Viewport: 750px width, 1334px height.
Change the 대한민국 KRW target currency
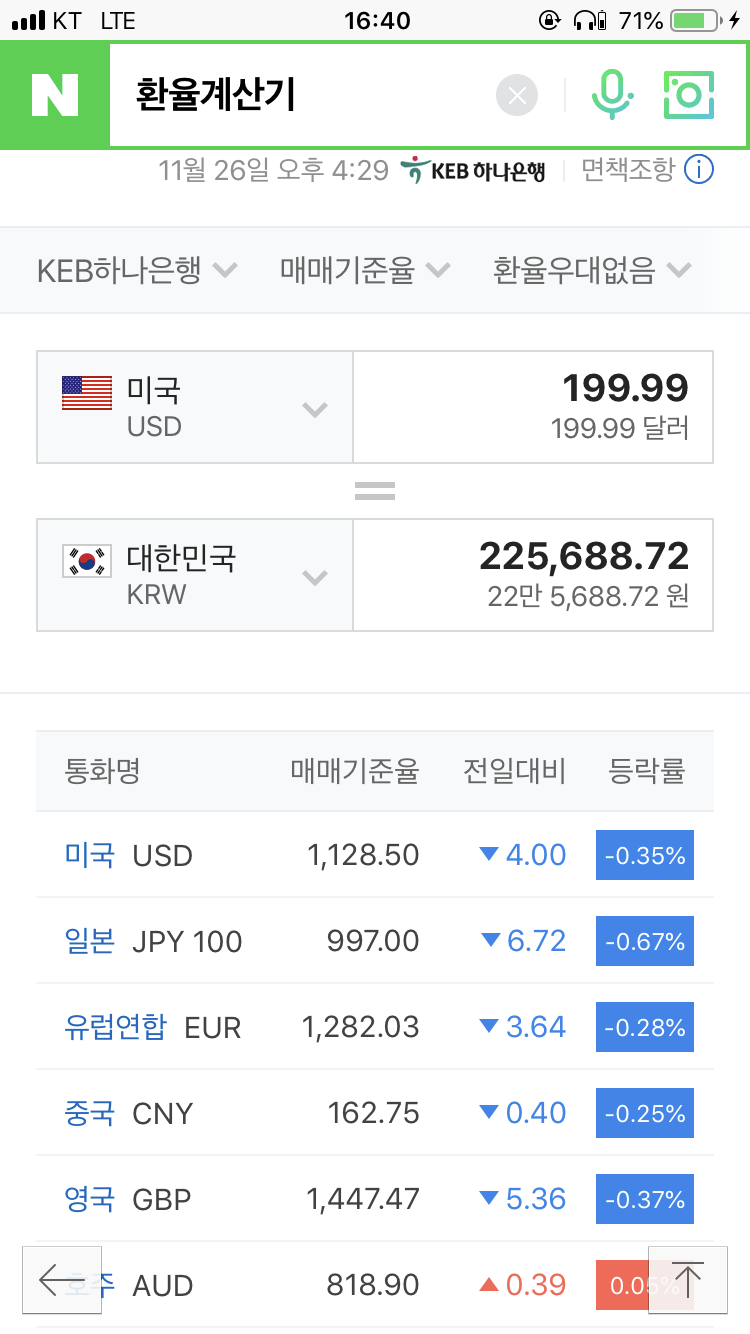click(195, 575)
